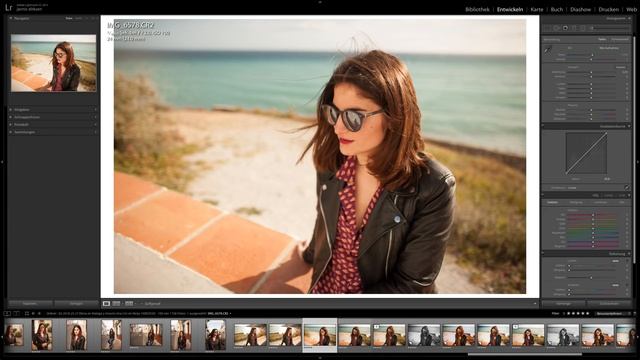640x360 pixels.
Task: Click the Vorherige button
Action: click(x=563, y=304)
